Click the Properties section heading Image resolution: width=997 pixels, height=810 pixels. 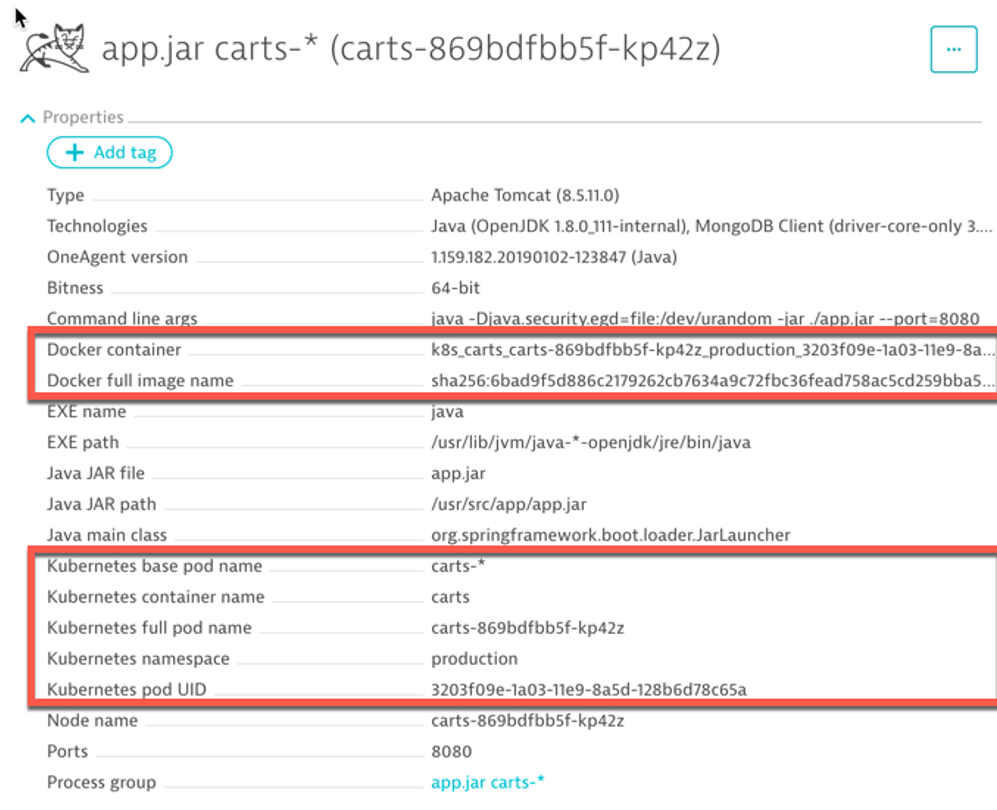point(83,118)
